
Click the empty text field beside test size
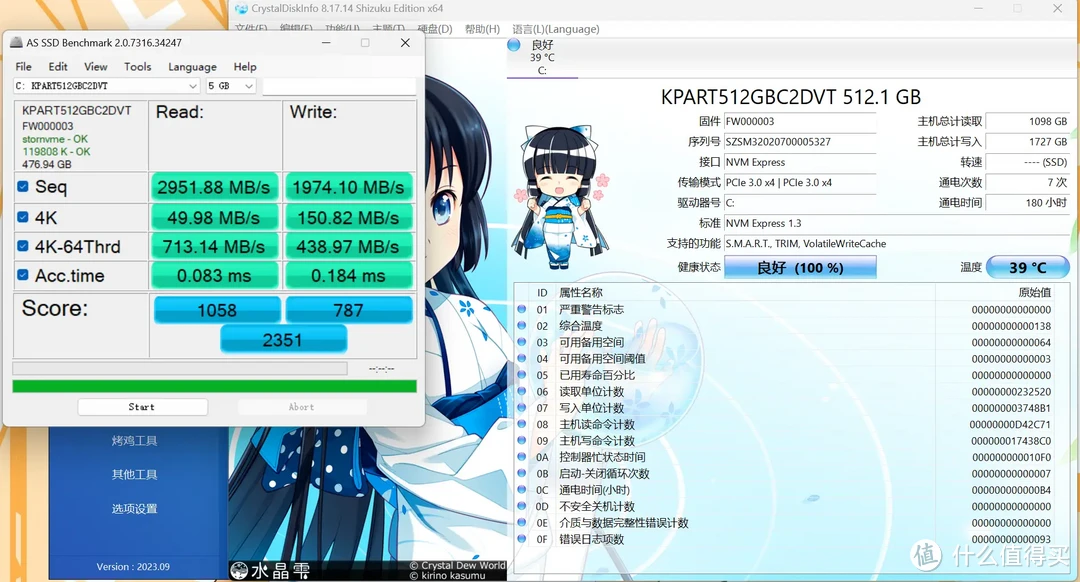point(339,86)
